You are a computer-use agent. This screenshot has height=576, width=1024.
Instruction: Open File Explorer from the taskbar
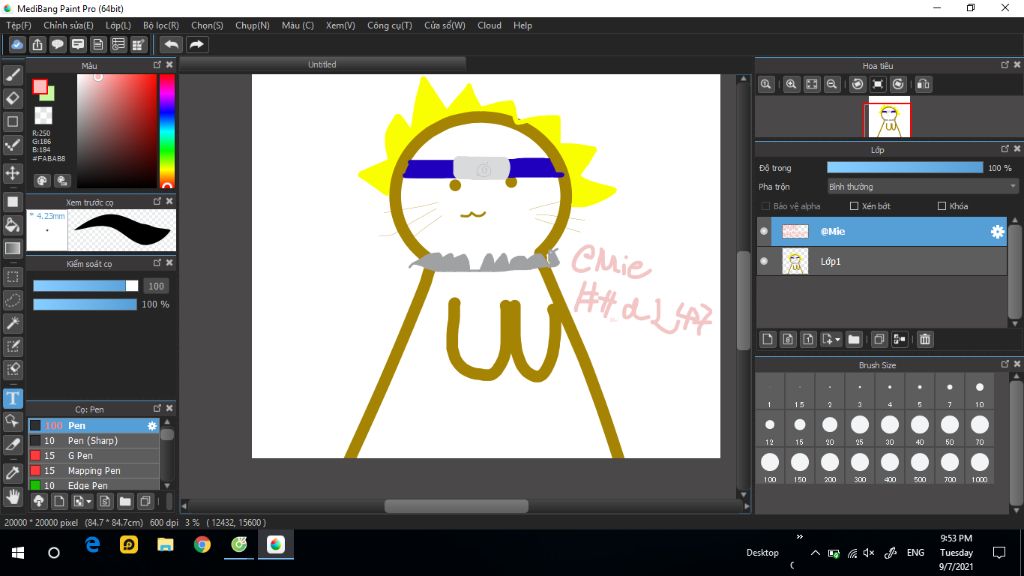coord(165,545)
